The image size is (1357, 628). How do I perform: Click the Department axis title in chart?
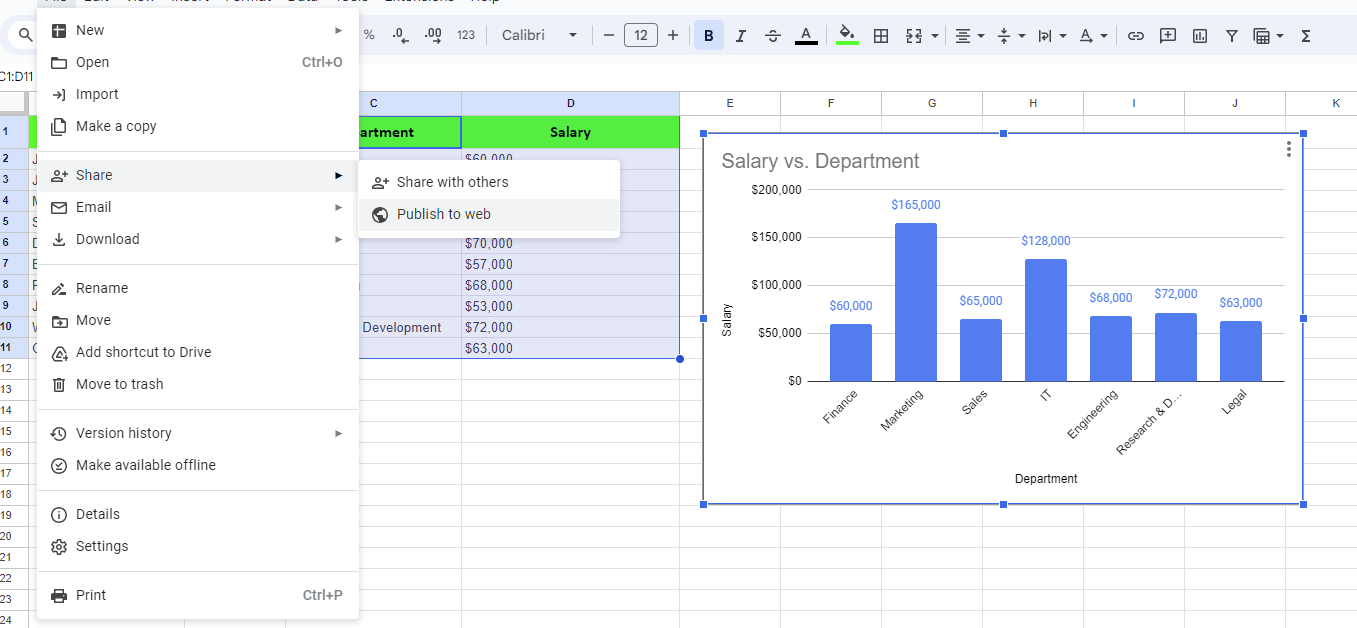(1046, 479)
